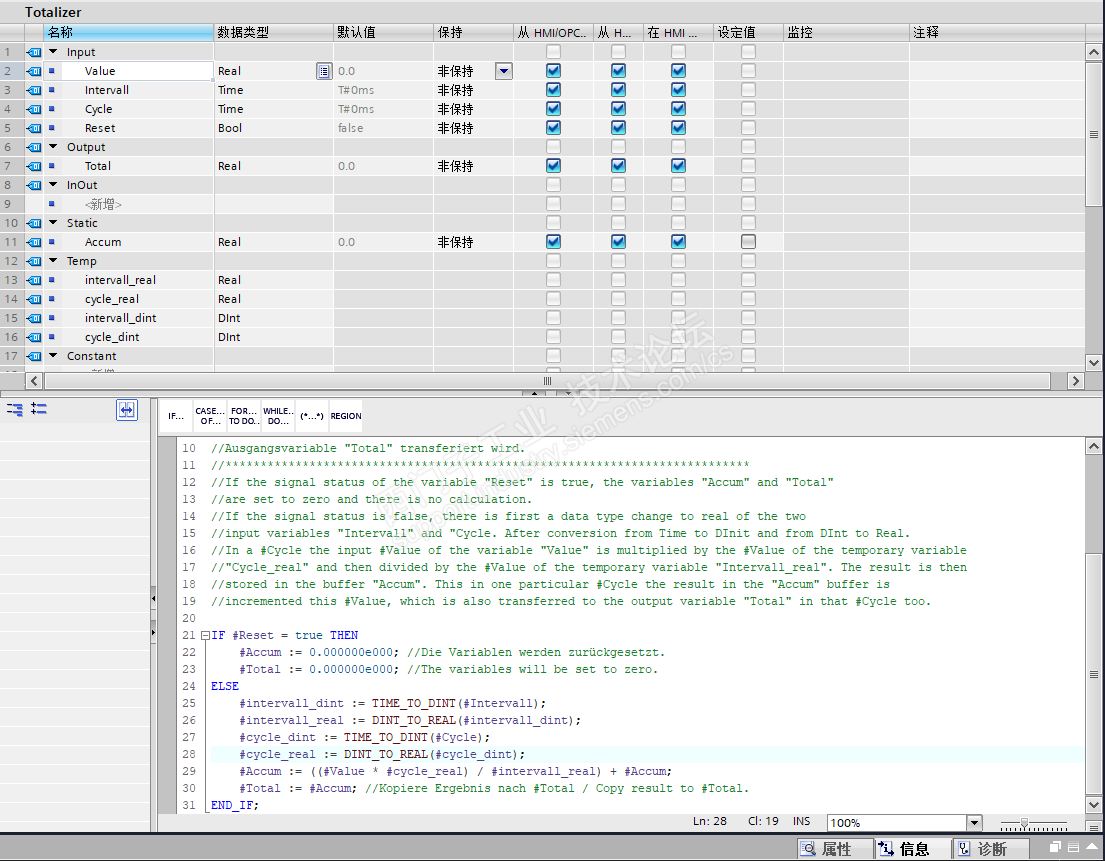Insert IF statement template from toolbar
This screenshot has height=861, width=1105.
point(176,416)
